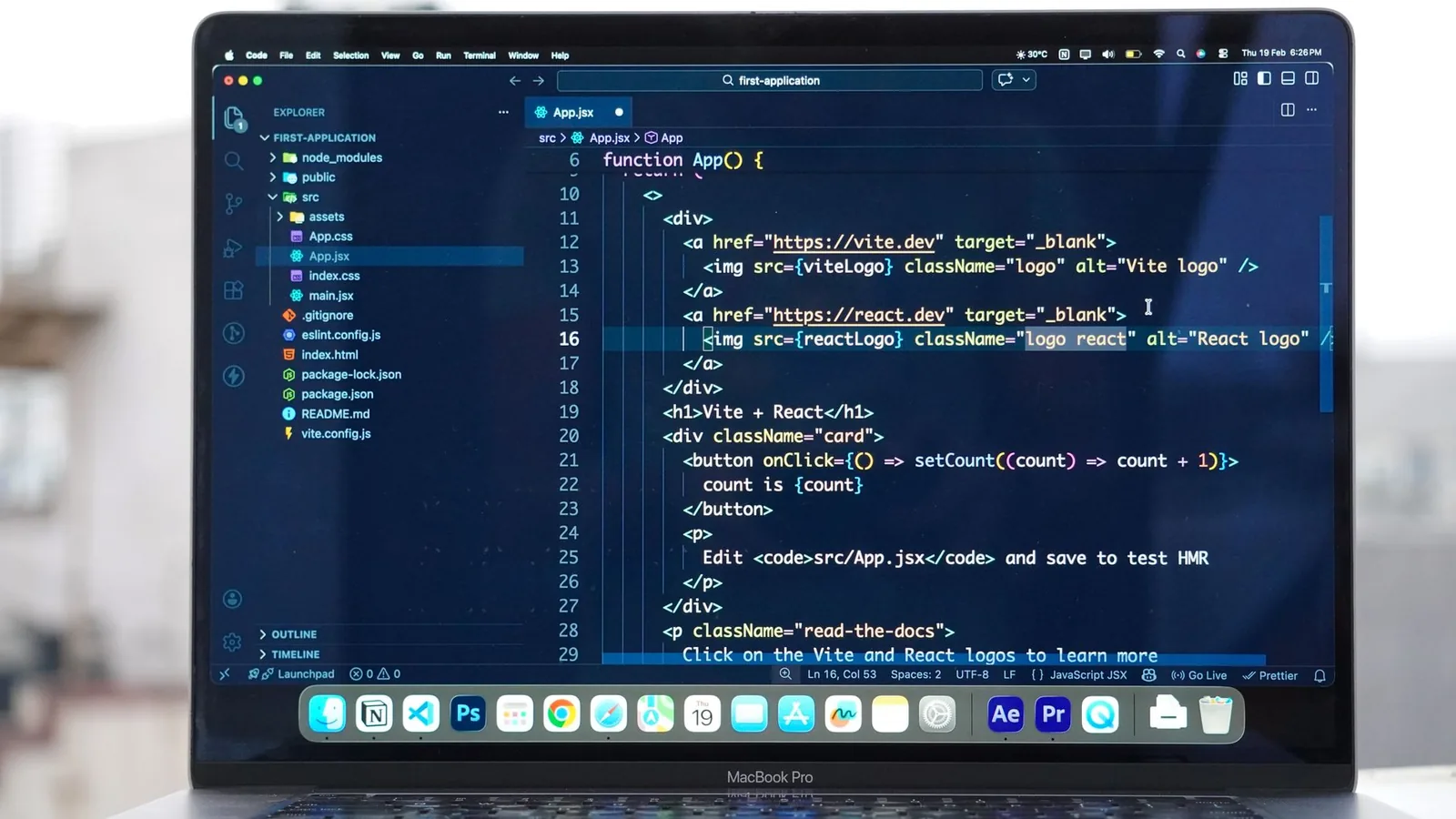This screenshot has height=819, width=1456.
Task: Click the Photoshop icon in the Dock
Action: pos(468,714)
